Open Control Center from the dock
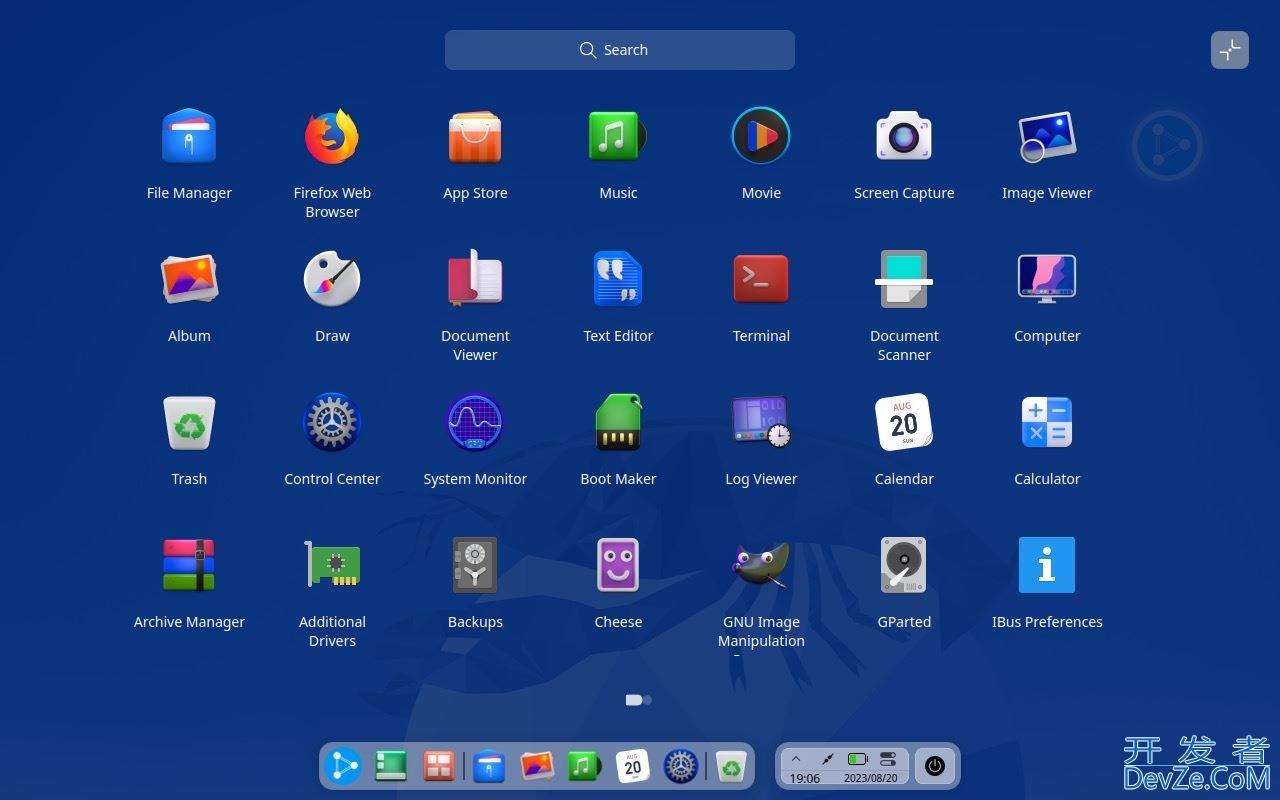Image resolution: width=1280 pixels, height=800 pixels. (x=681, y=767)
